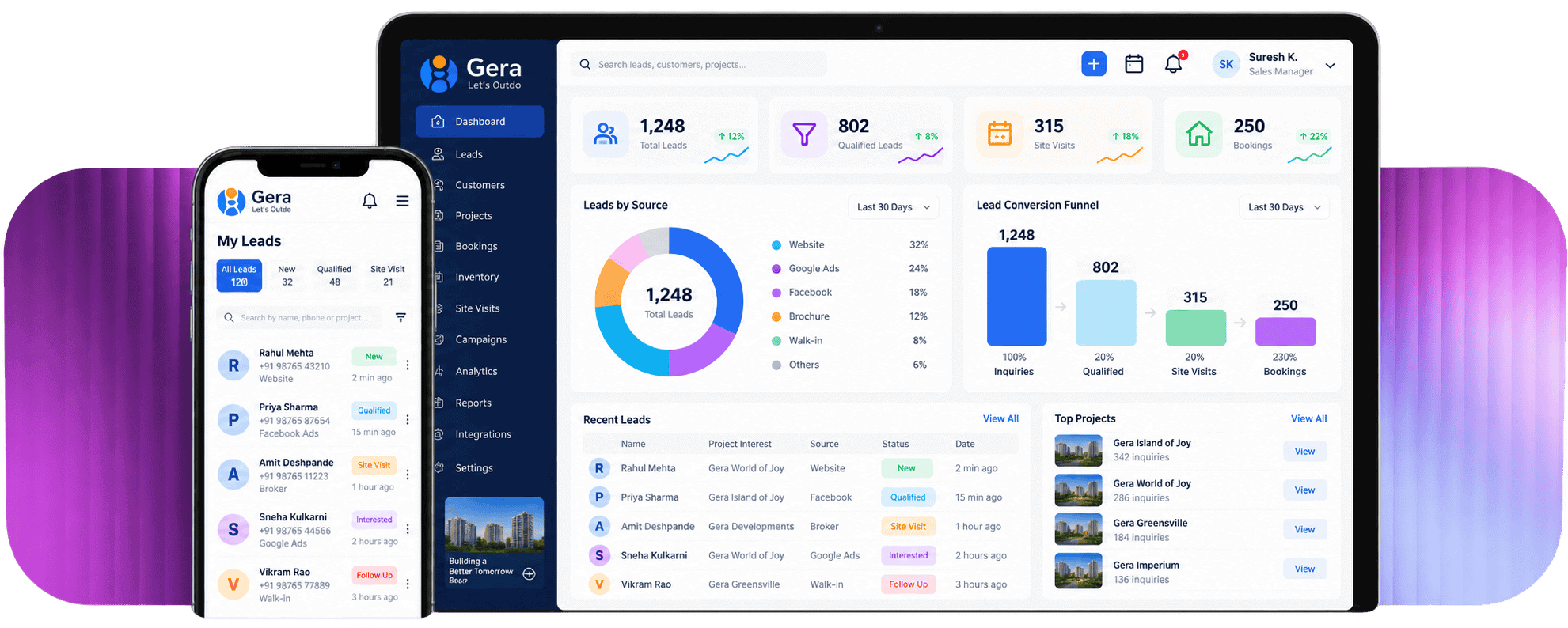Screen dimensions: 1568x628
Task: Tap the filter icon beside phone search
Action: point(401,317)
